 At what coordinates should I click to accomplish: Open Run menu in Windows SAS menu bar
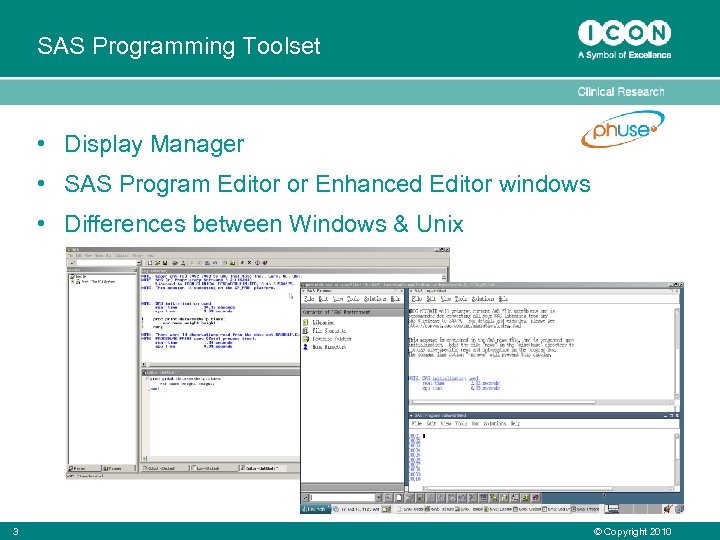(109, 255)
